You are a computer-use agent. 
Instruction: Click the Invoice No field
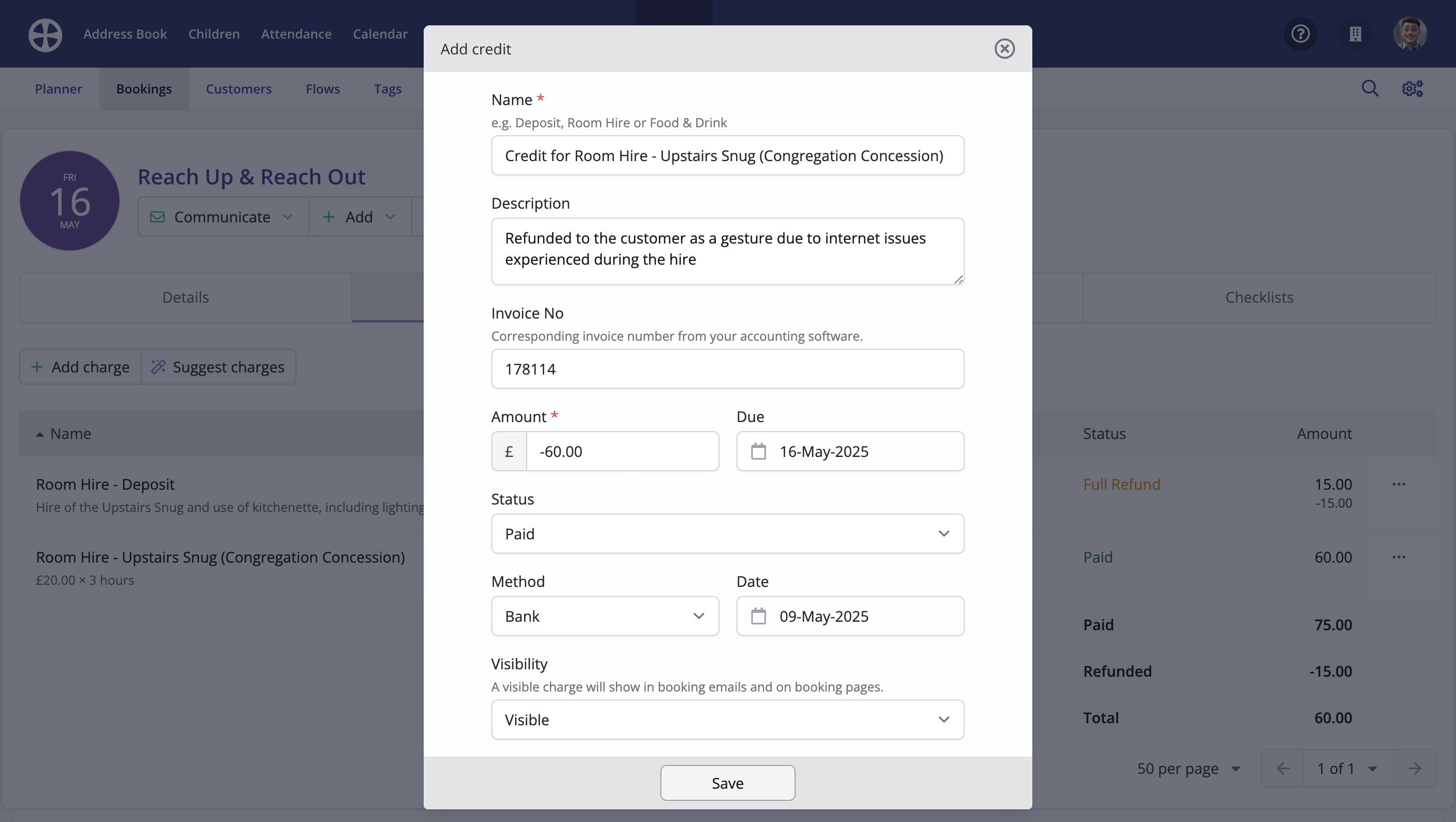pyautogui.click(x=727, y=369)
